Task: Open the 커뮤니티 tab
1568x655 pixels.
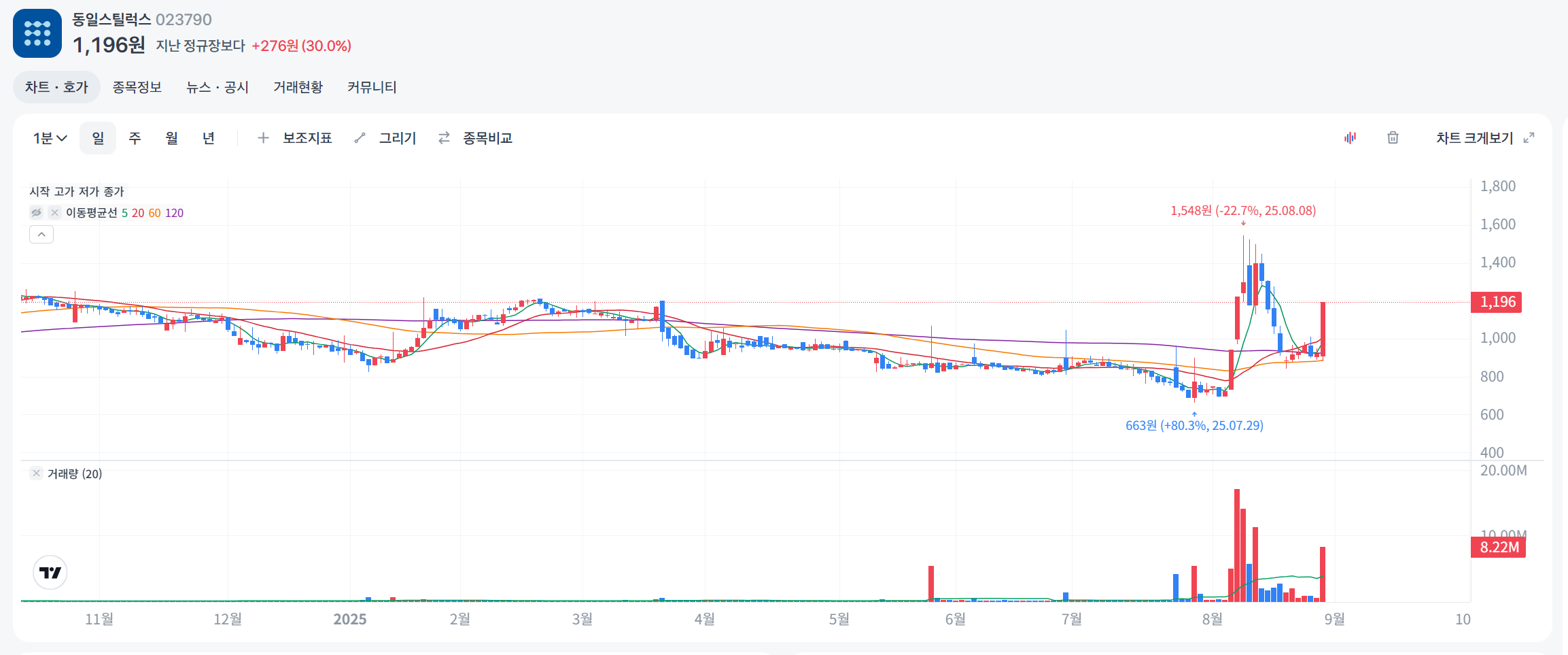Action: (x=372, y=87)
